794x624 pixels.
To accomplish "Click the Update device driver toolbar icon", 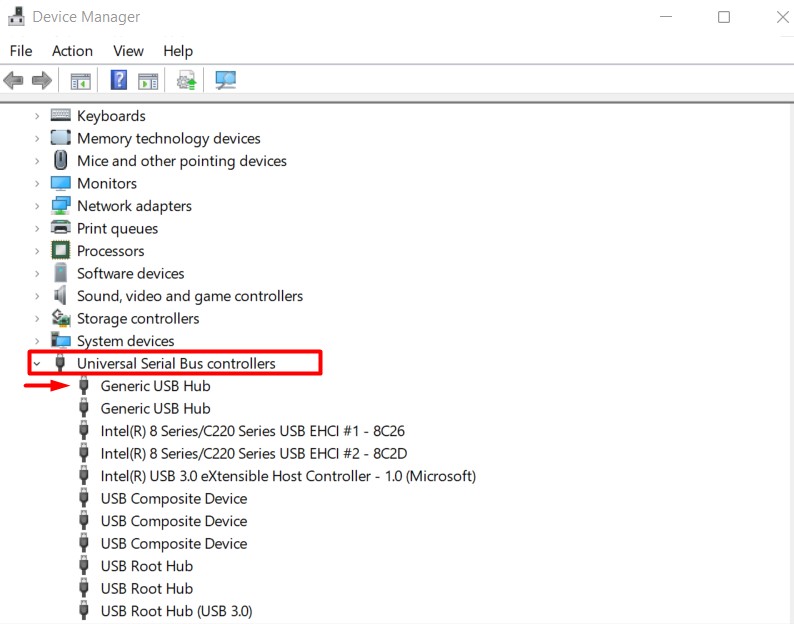I will click(x=186, y=80).
